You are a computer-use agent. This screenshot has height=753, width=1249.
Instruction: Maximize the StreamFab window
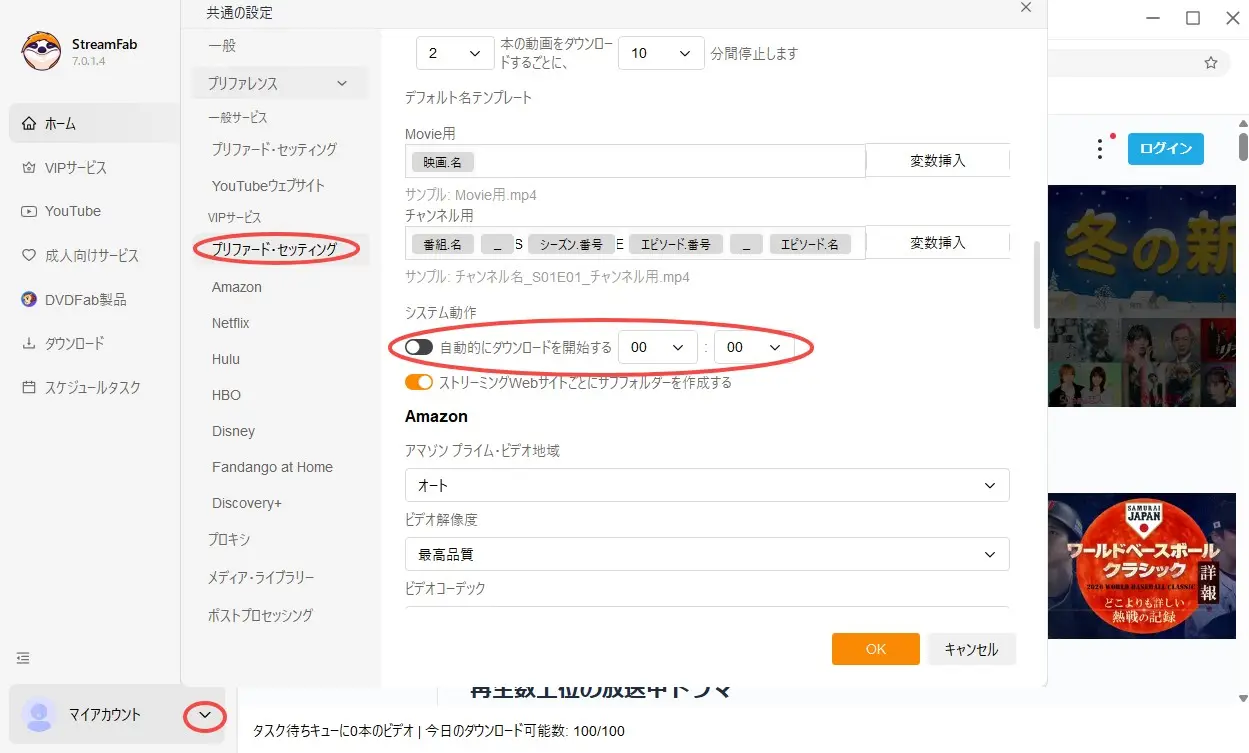coord(1192,17)
